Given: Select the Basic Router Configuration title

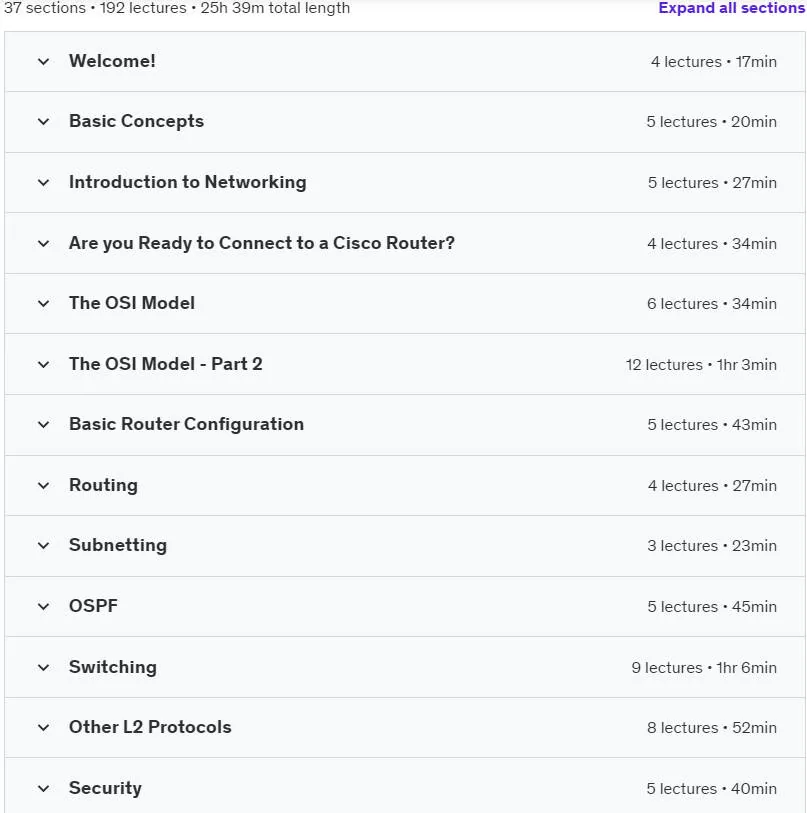Looking at the screenshot, I should click(186, 424).
